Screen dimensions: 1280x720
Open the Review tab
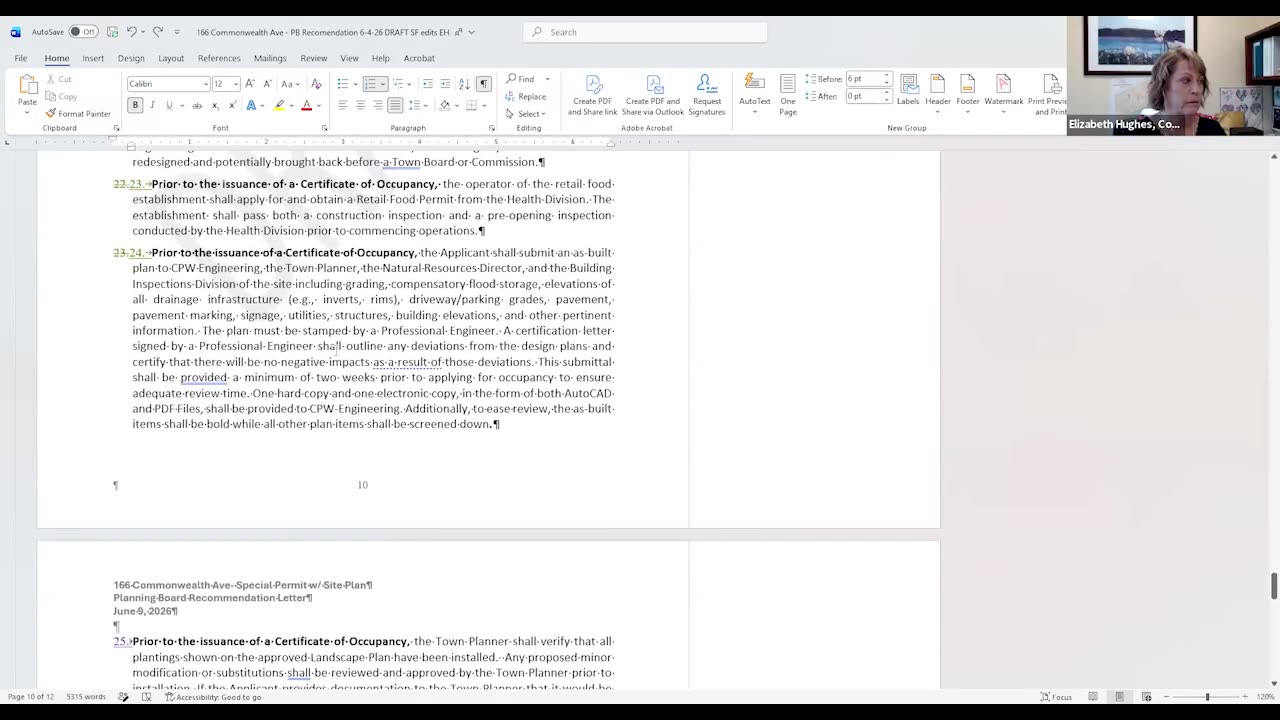click(314, 58)
